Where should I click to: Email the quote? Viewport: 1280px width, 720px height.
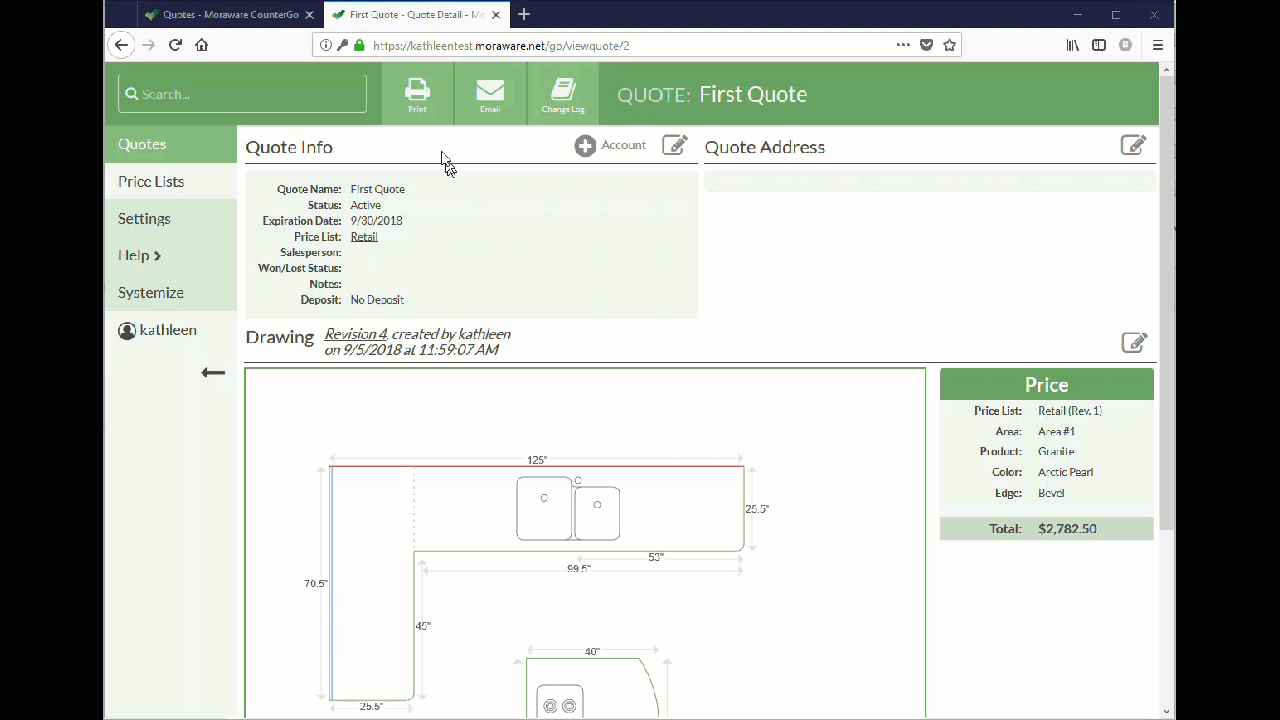[x=490, y=94]
